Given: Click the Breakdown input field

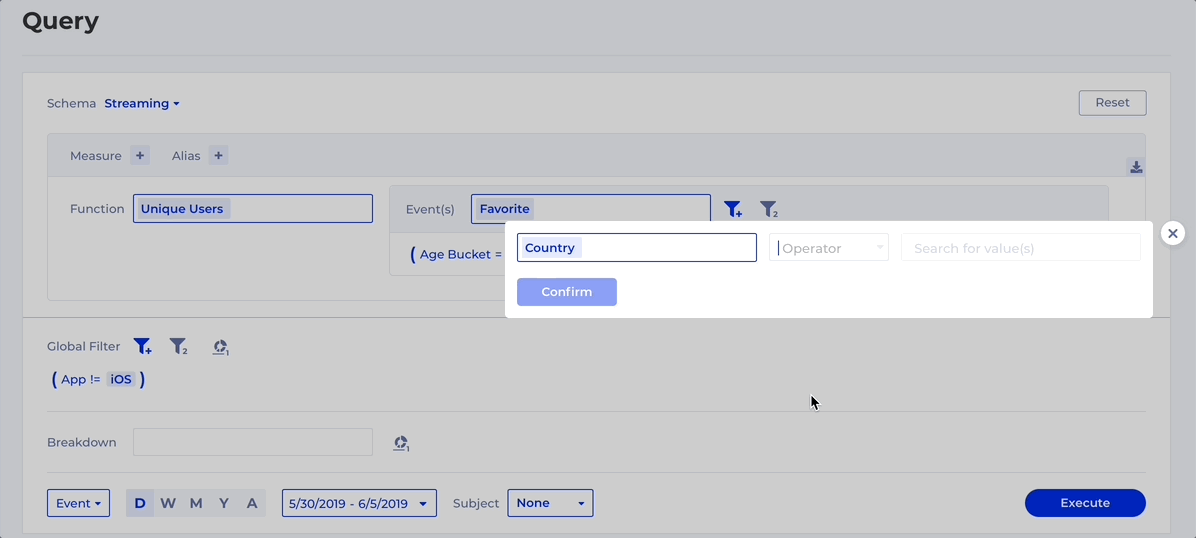Looking at the screenshot, I should [252, 442].
